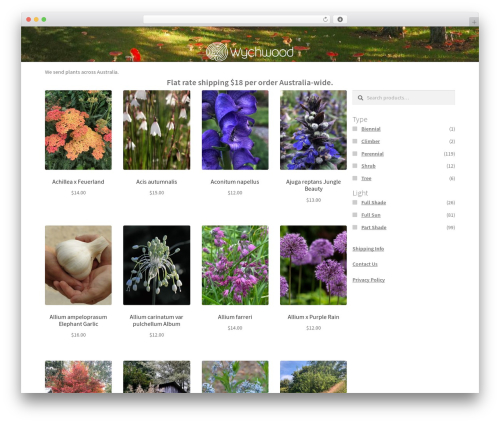Image resolution: width=500 pixels, height=423 pixels.
Task: Check the Climber type filter checkbox
Action: click(x=355, y=141)
